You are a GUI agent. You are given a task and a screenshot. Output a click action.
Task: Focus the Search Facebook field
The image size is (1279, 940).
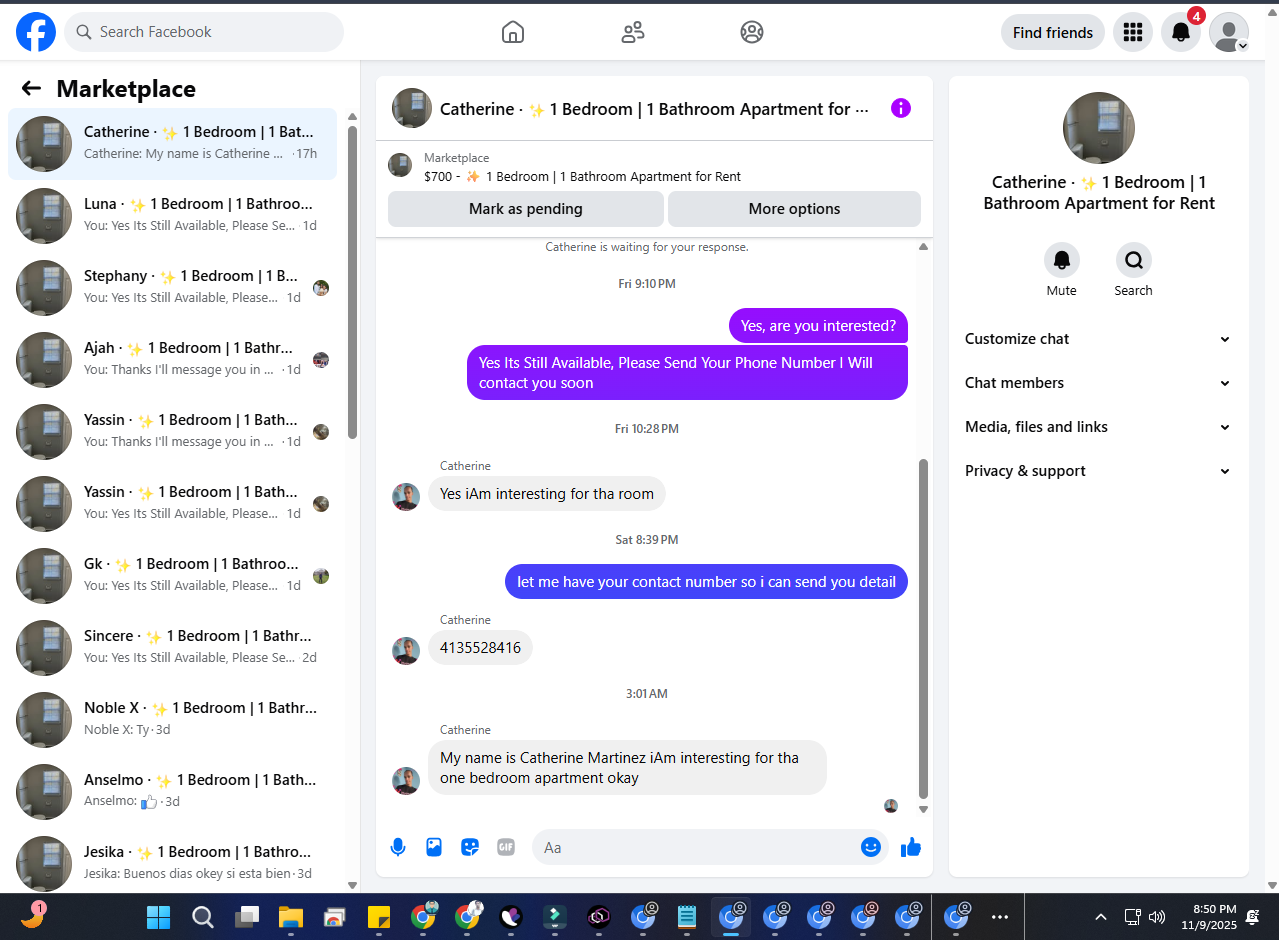click(204, 32)
